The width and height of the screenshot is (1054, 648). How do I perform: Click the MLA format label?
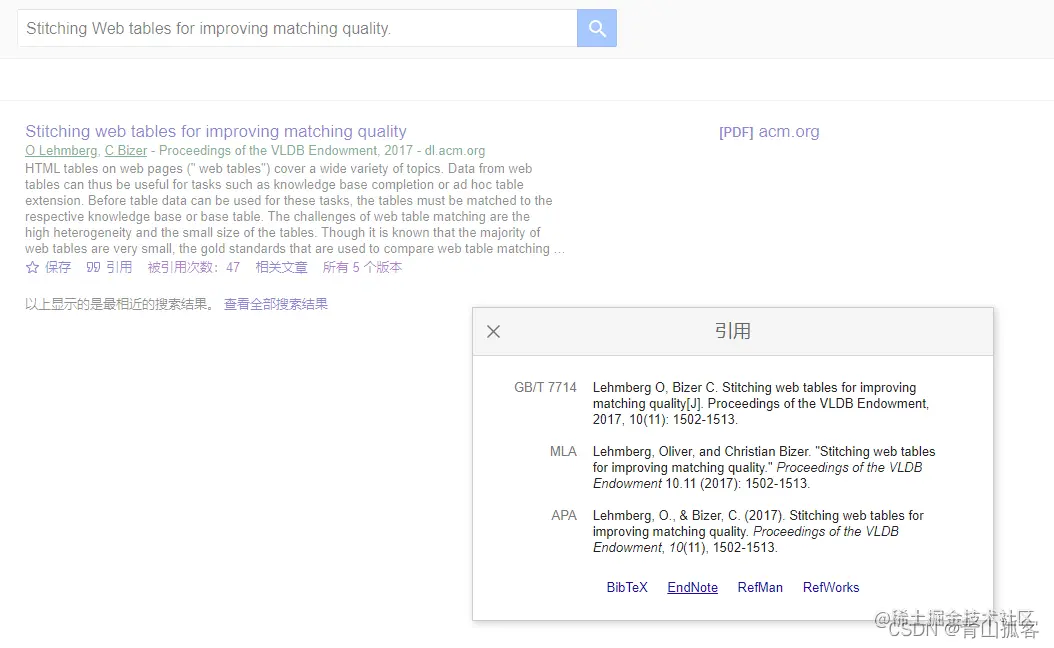click(x=563, y=452)
